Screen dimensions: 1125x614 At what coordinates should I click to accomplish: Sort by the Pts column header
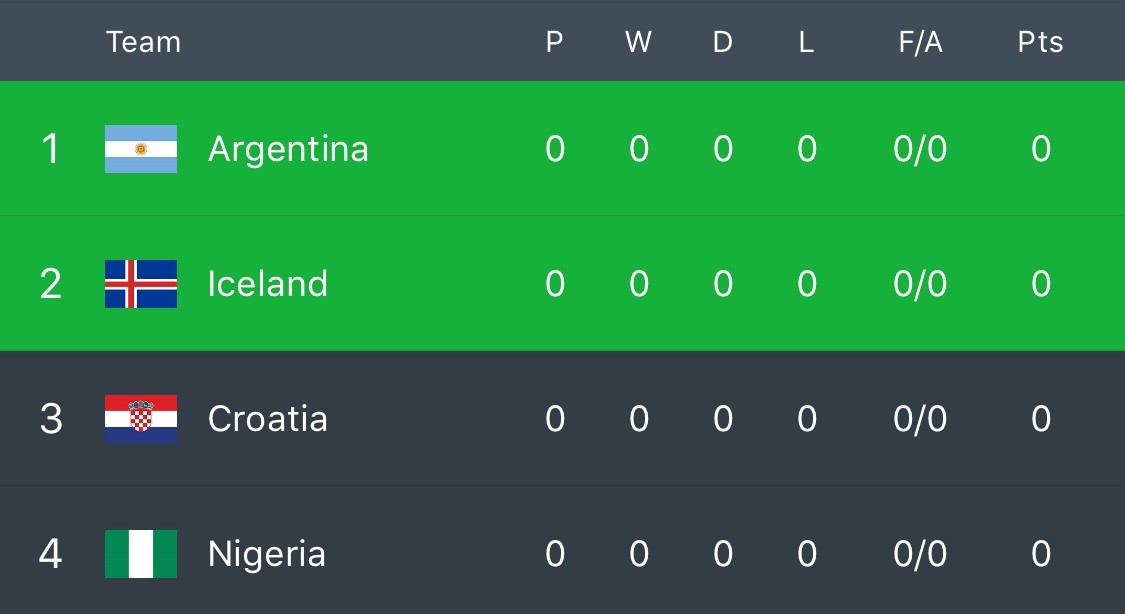(1040, 42)
